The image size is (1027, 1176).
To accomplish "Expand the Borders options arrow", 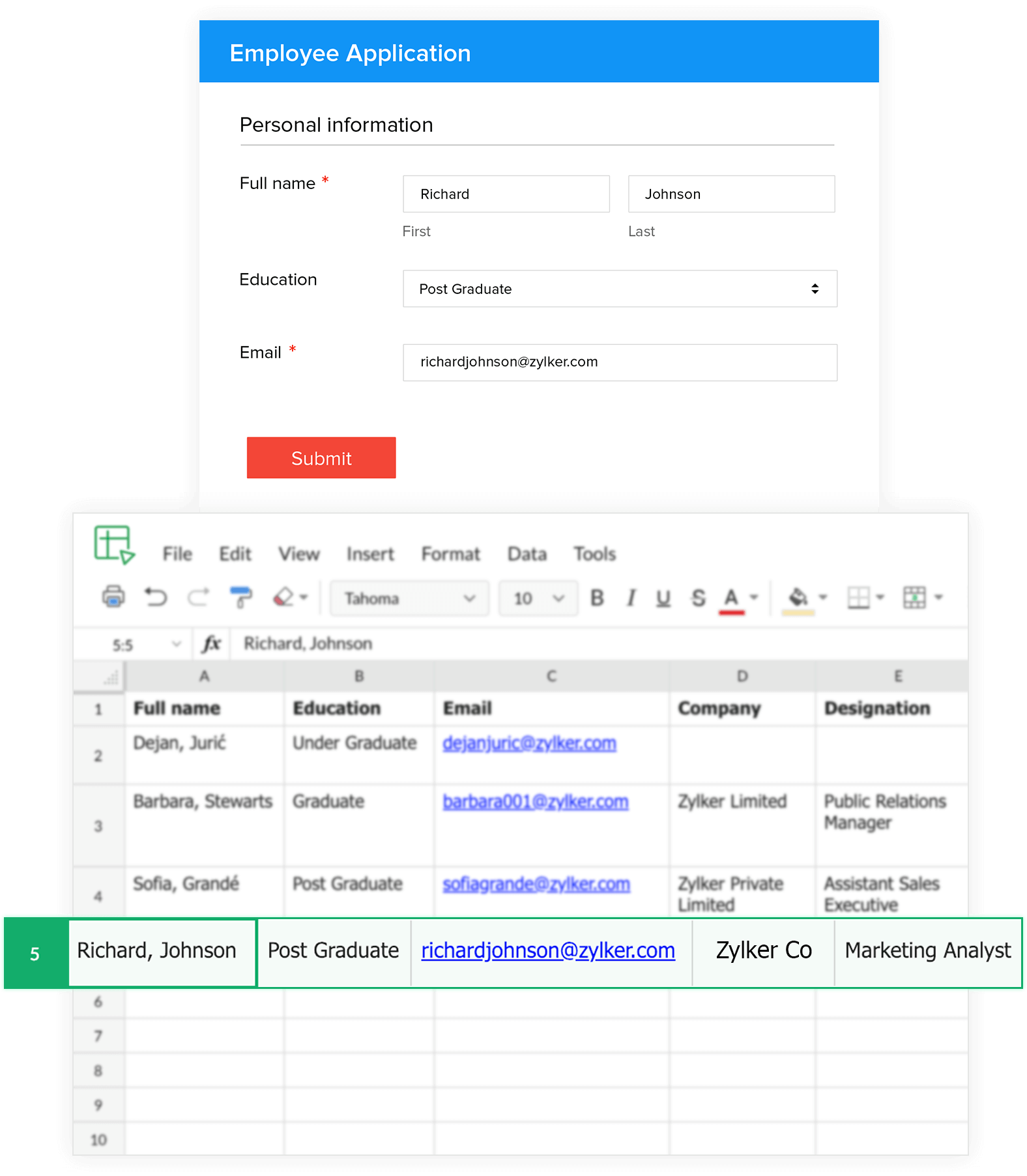I will point(880,597).
